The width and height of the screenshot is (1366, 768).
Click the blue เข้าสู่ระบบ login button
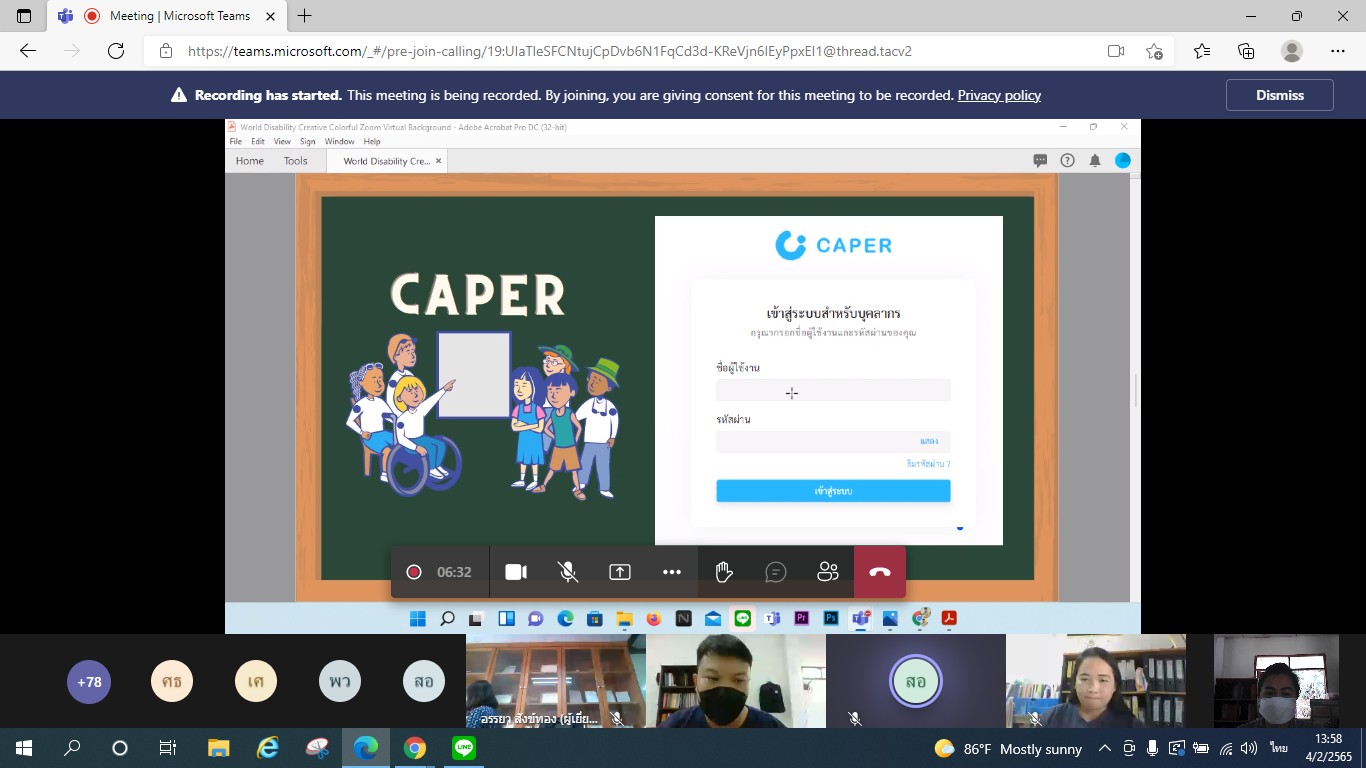[833, 491]
